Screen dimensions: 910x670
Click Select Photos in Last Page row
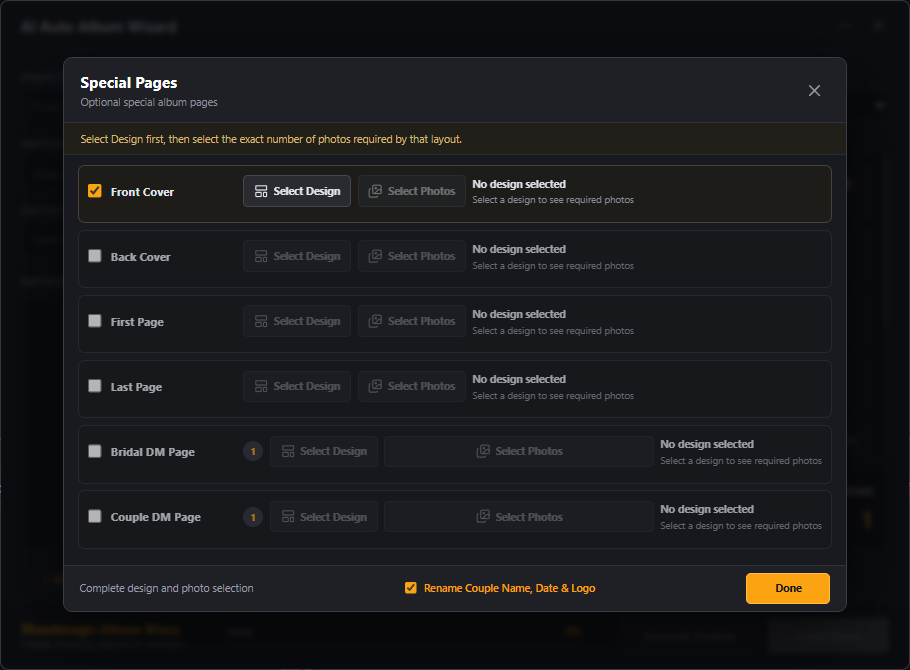pos(412,386)
